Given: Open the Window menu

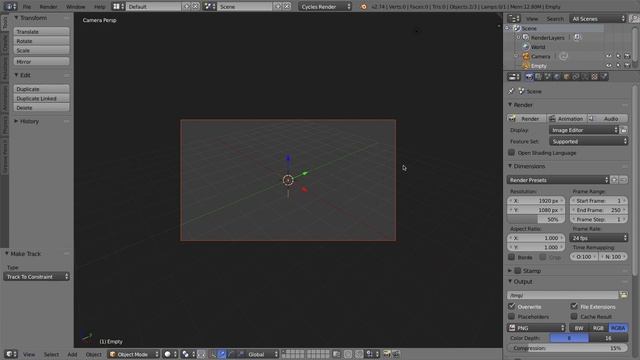Looking at the screenshot, I should tap(76, 7).
